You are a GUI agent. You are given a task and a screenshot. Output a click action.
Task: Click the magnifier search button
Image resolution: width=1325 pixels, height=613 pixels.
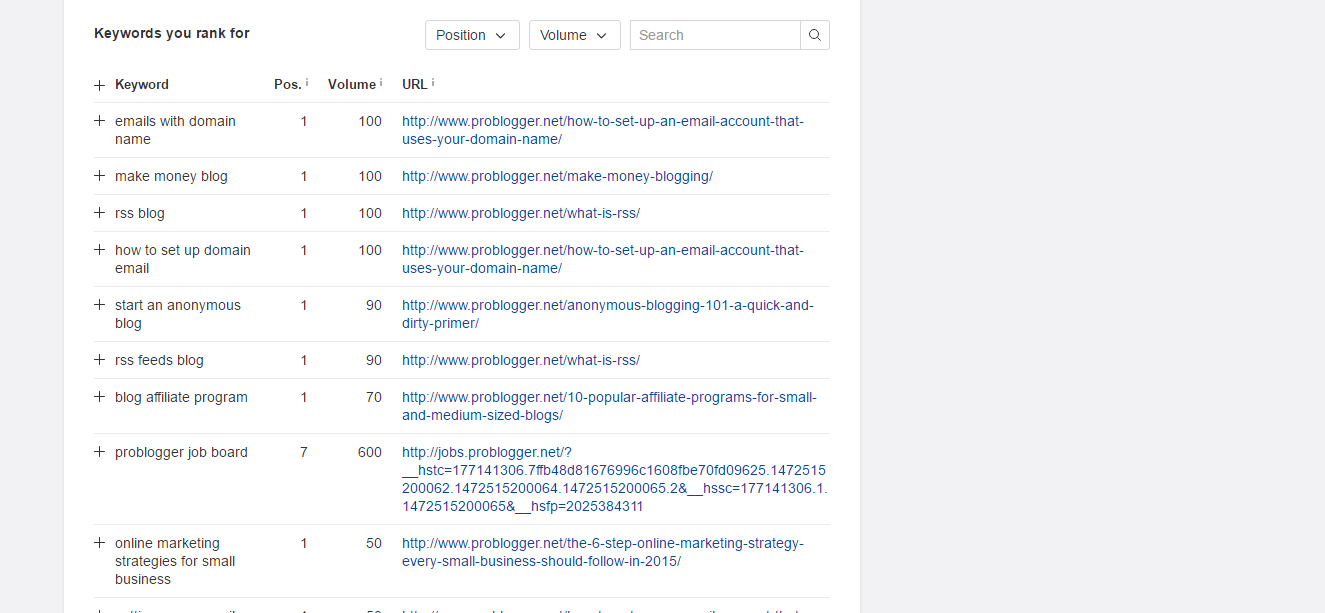[x=815, y=35]
